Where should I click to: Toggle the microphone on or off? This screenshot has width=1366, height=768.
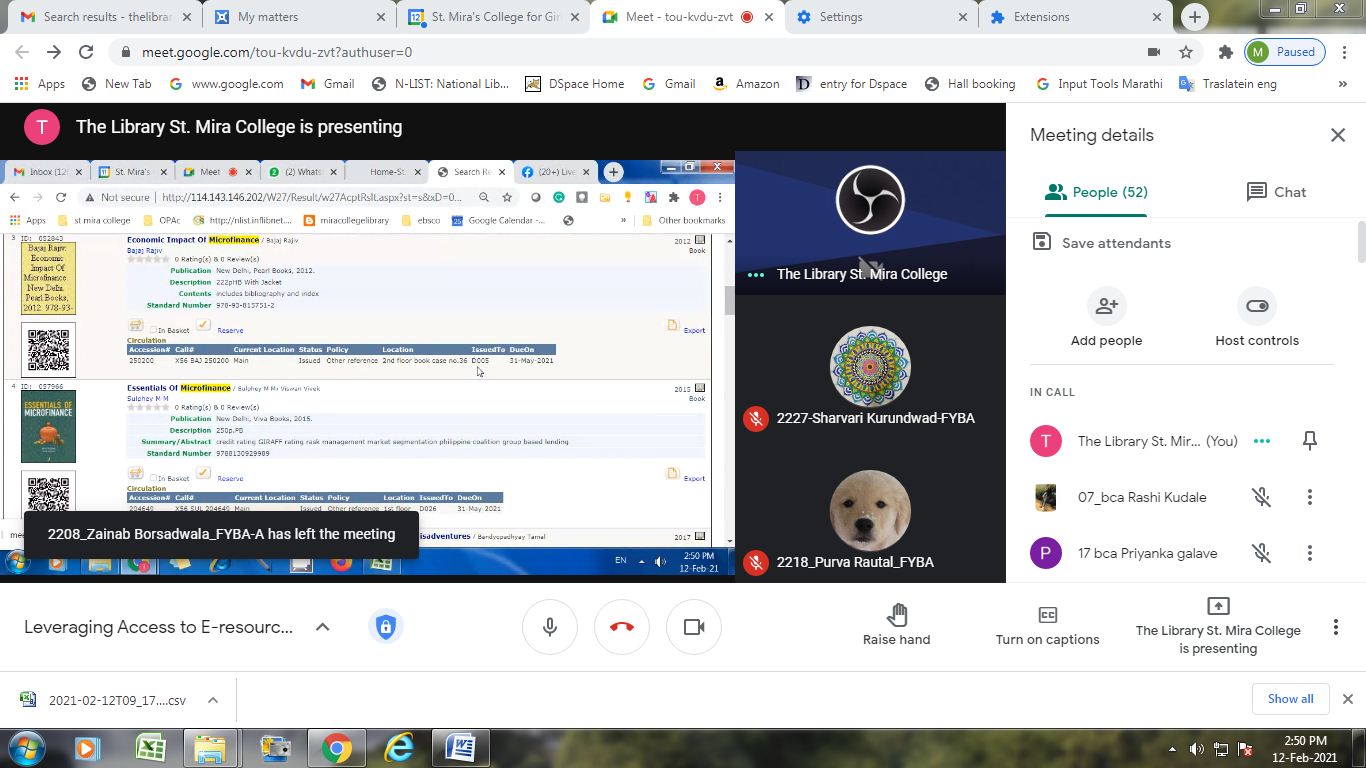550,627
